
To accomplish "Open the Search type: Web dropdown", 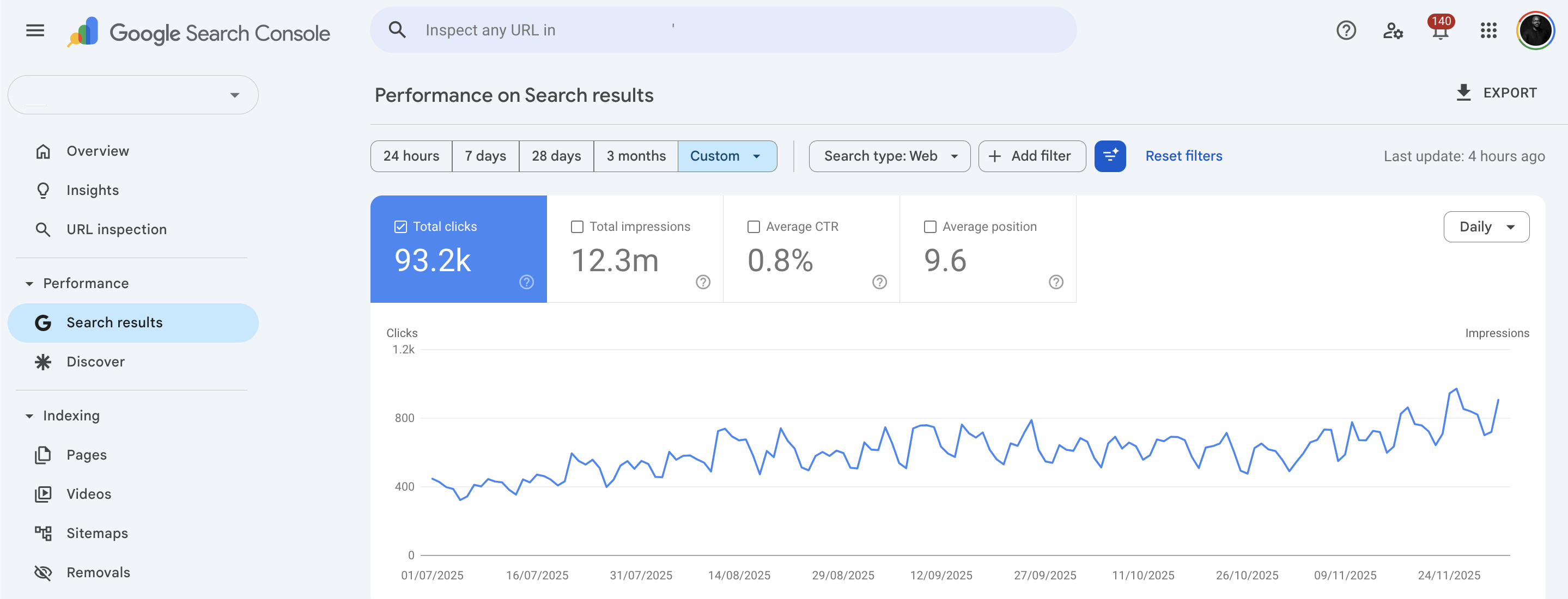I will [x=889, y=156].
